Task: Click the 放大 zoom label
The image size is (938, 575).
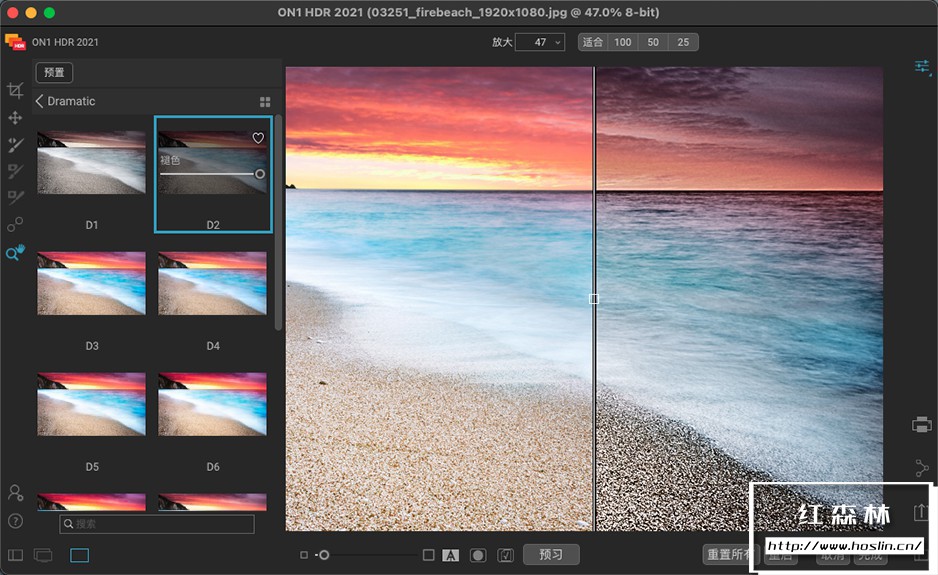Action: click(x=502, y=42)
